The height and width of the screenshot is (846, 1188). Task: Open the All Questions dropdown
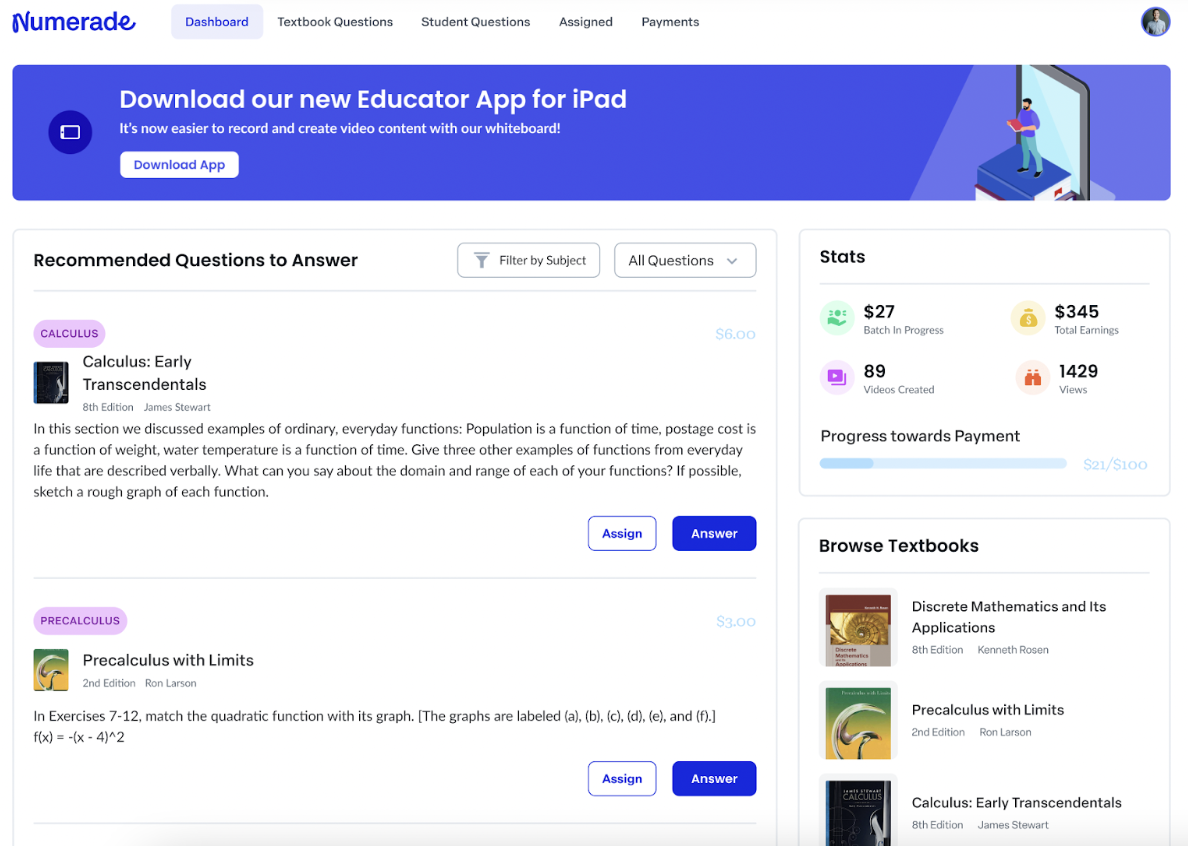point(684,260)
